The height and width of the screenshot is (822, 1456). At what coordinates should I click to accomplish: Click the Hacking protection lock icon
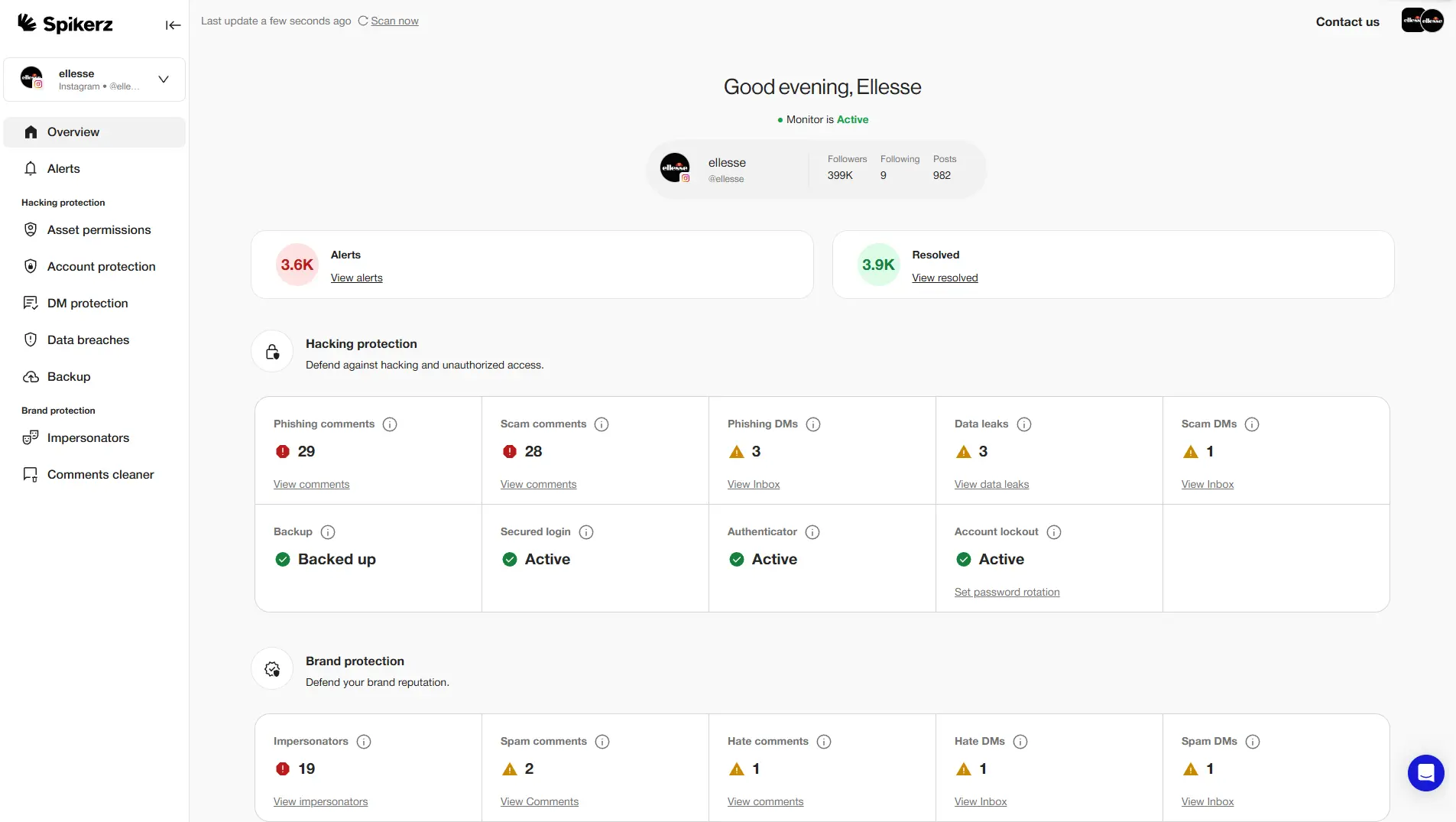click(x=272, y=352)
